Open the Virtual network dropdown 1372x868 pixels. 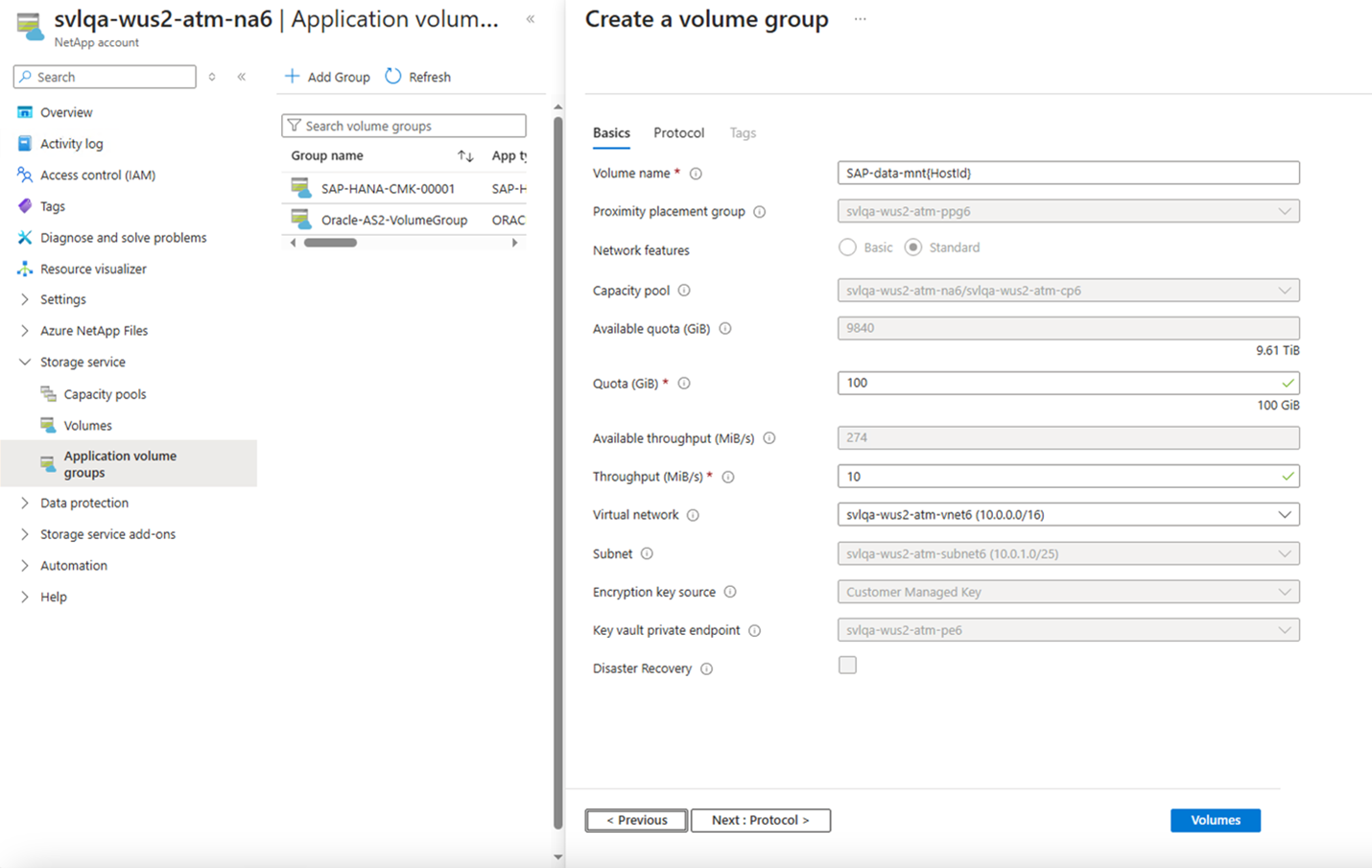[x=1068, y=515]
